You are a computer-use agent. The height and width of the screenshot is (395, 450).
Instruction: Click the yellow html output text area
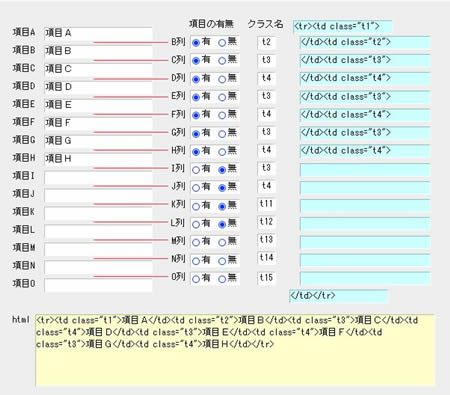click(235, 351)
